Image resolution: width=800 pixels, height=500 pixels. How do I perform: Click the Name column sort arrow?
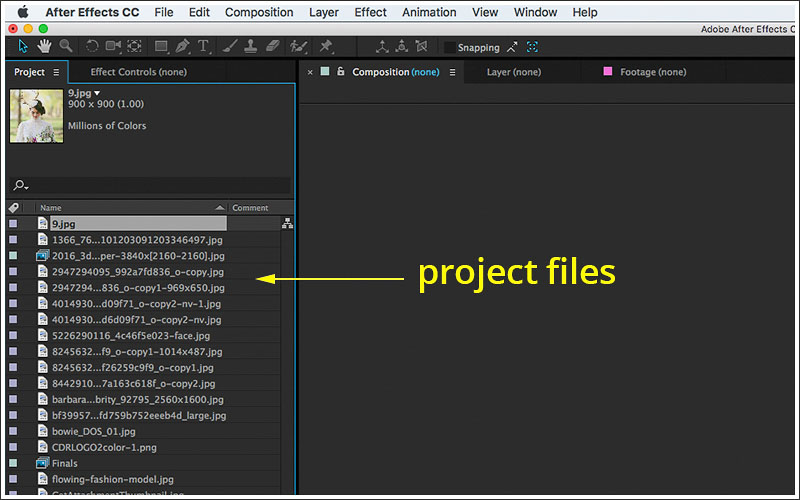(x=220, y=208)
